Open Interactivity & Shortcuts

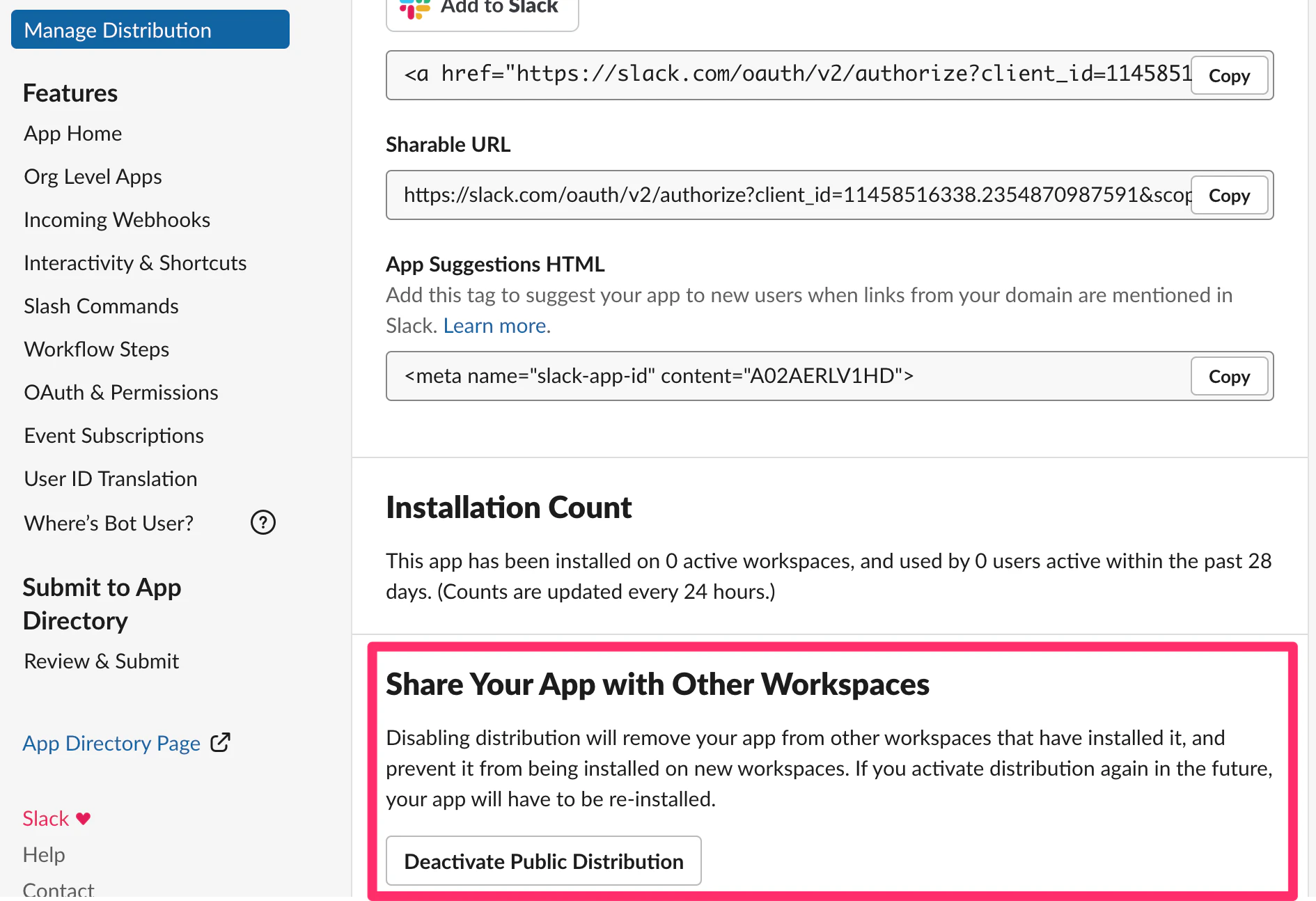pos(135,263)
